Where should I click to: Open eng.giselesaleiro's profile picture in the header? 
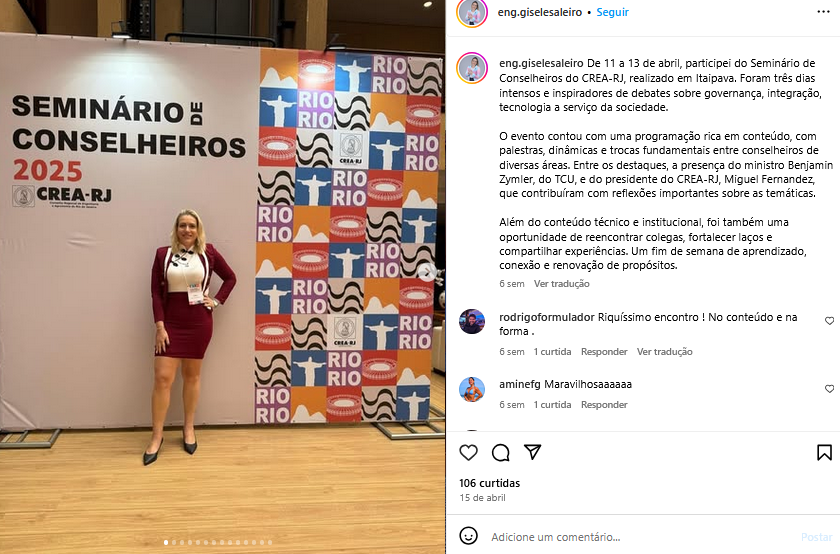click(472, 13)
